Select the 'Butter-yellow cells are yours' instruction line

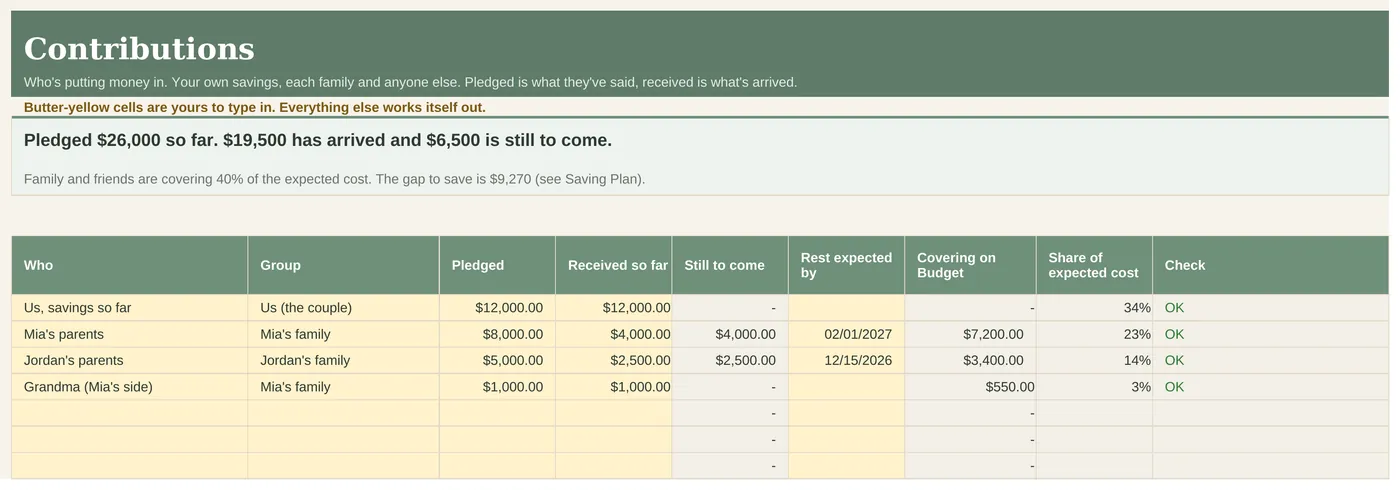click(x=255, y=107)
